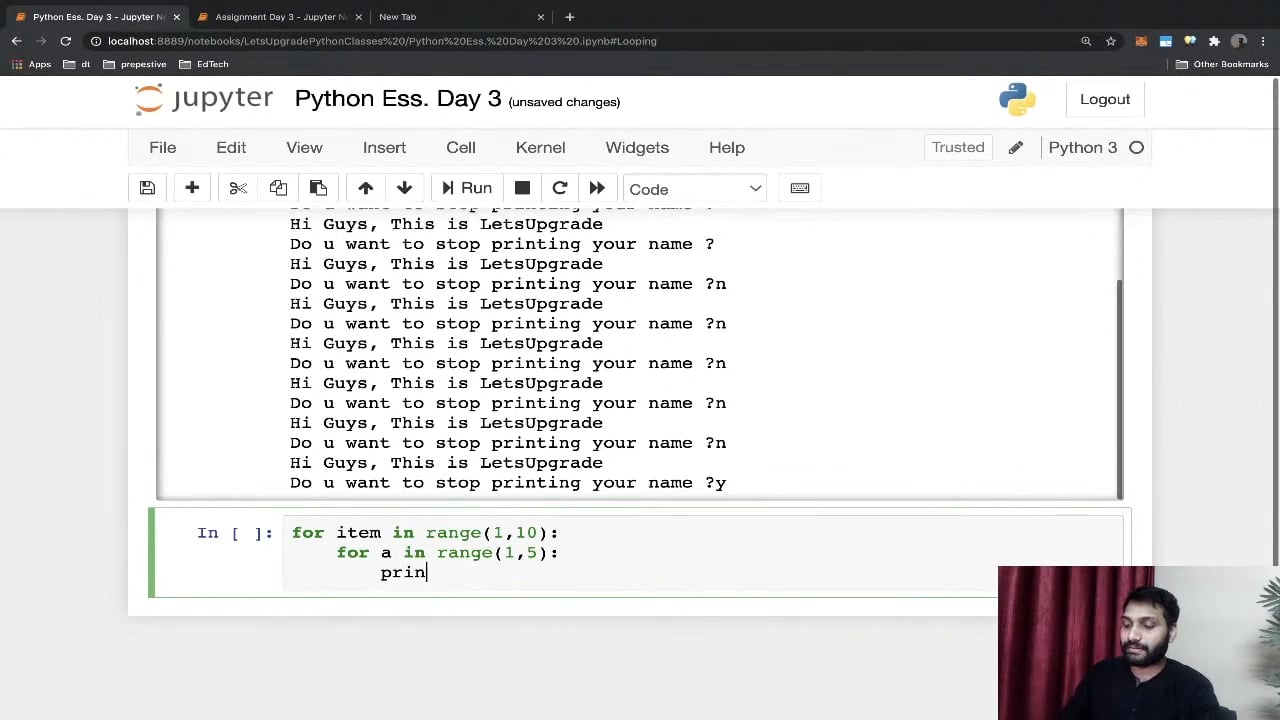Open the Edit menu
Screen dimensions: 1280x720
[231, 148]
